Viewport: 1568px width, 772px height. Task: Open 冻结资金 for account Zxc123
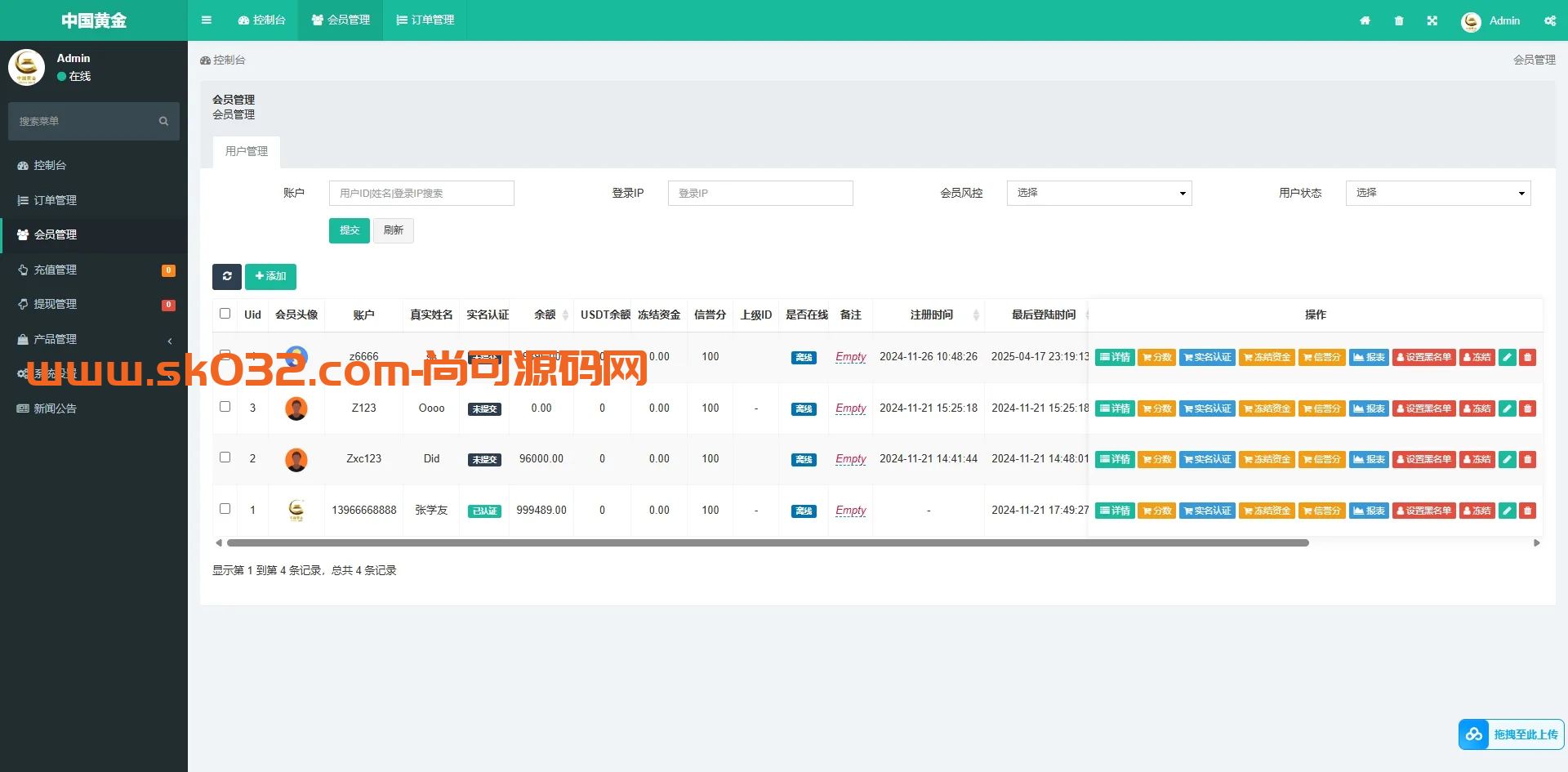1267,459
